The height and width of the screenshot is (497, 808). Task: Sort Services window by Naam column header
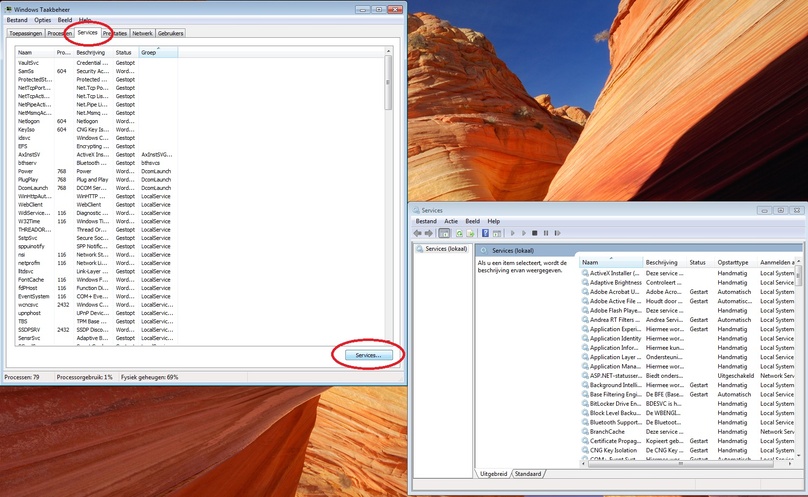click(x=611, y=262)
